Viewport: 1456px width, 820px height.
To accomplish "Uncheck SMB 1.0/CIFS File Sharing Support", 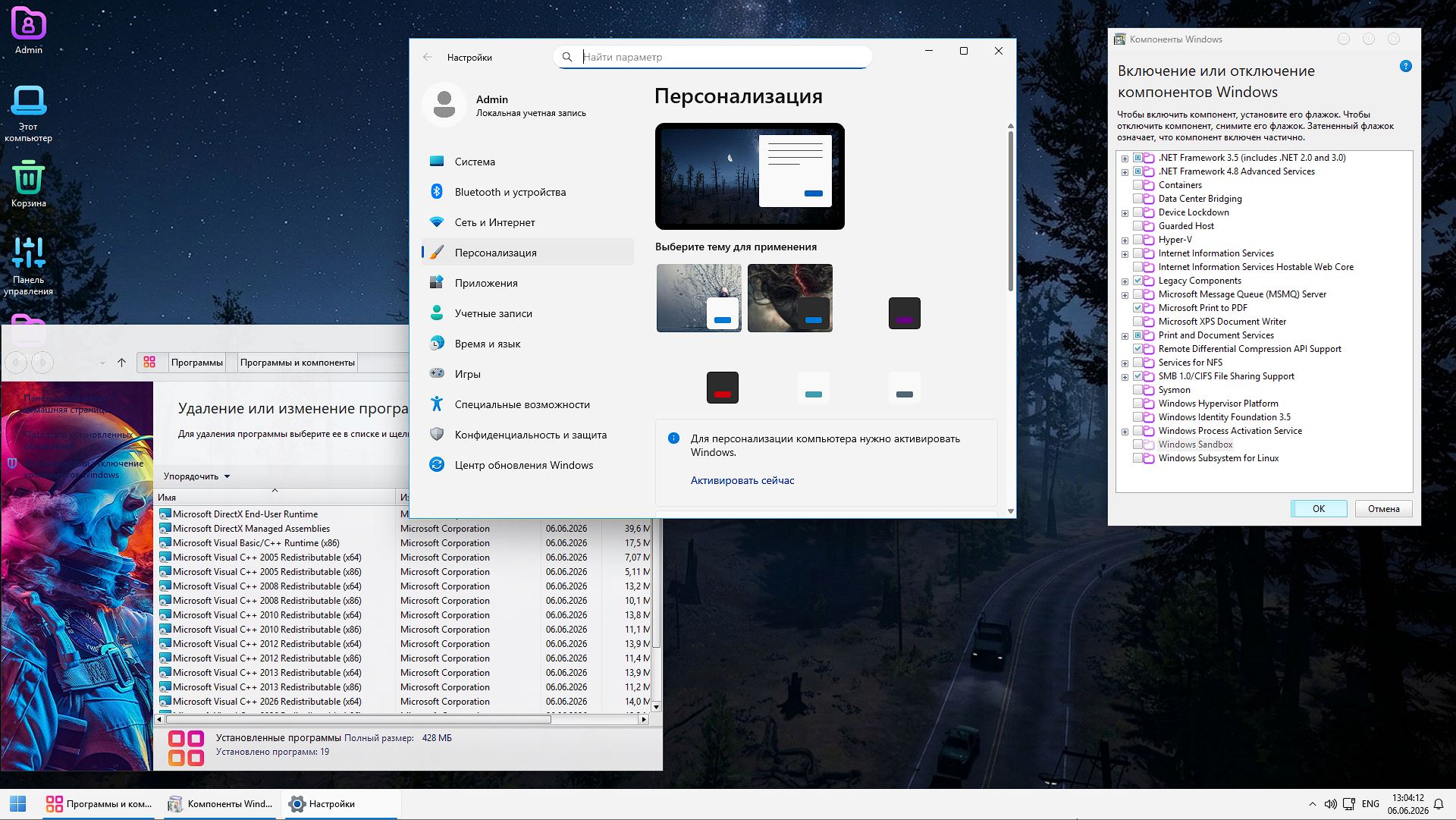I will pyautogui.click(x=1137, y=376).
